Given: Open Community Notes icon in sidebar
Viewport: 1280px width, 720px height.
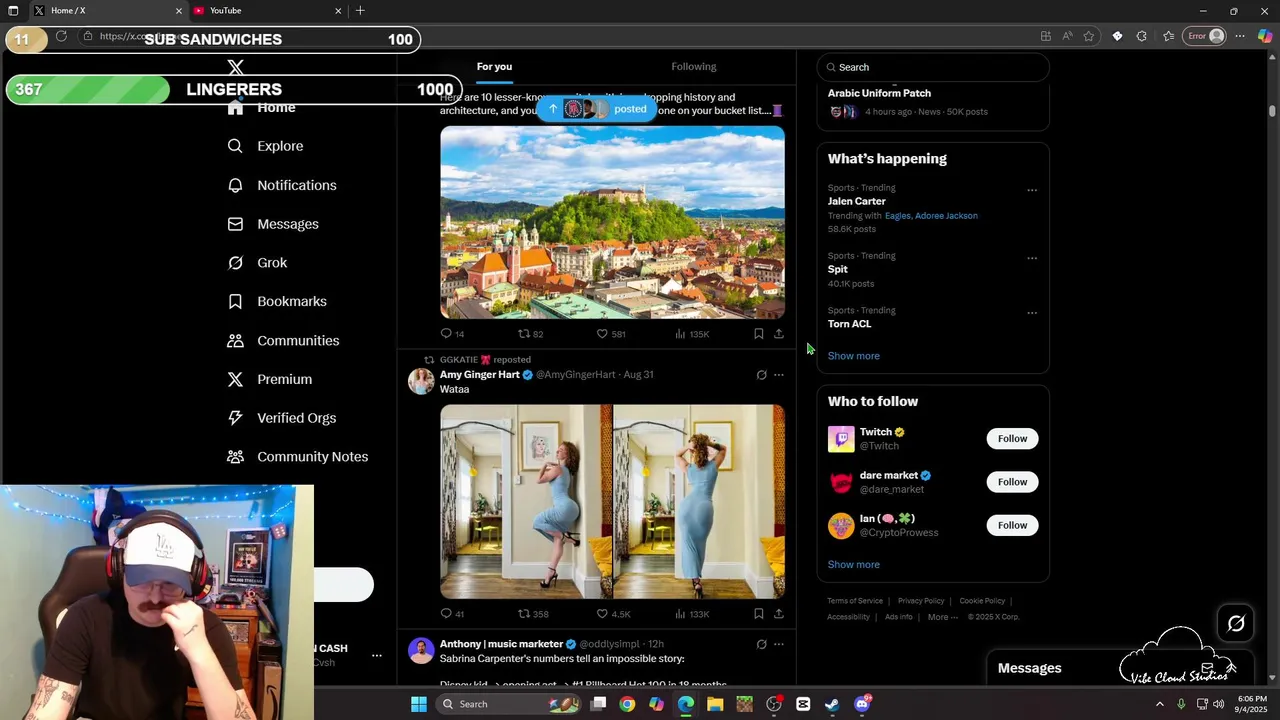Looking at the screenshot, I should (235, 457).
